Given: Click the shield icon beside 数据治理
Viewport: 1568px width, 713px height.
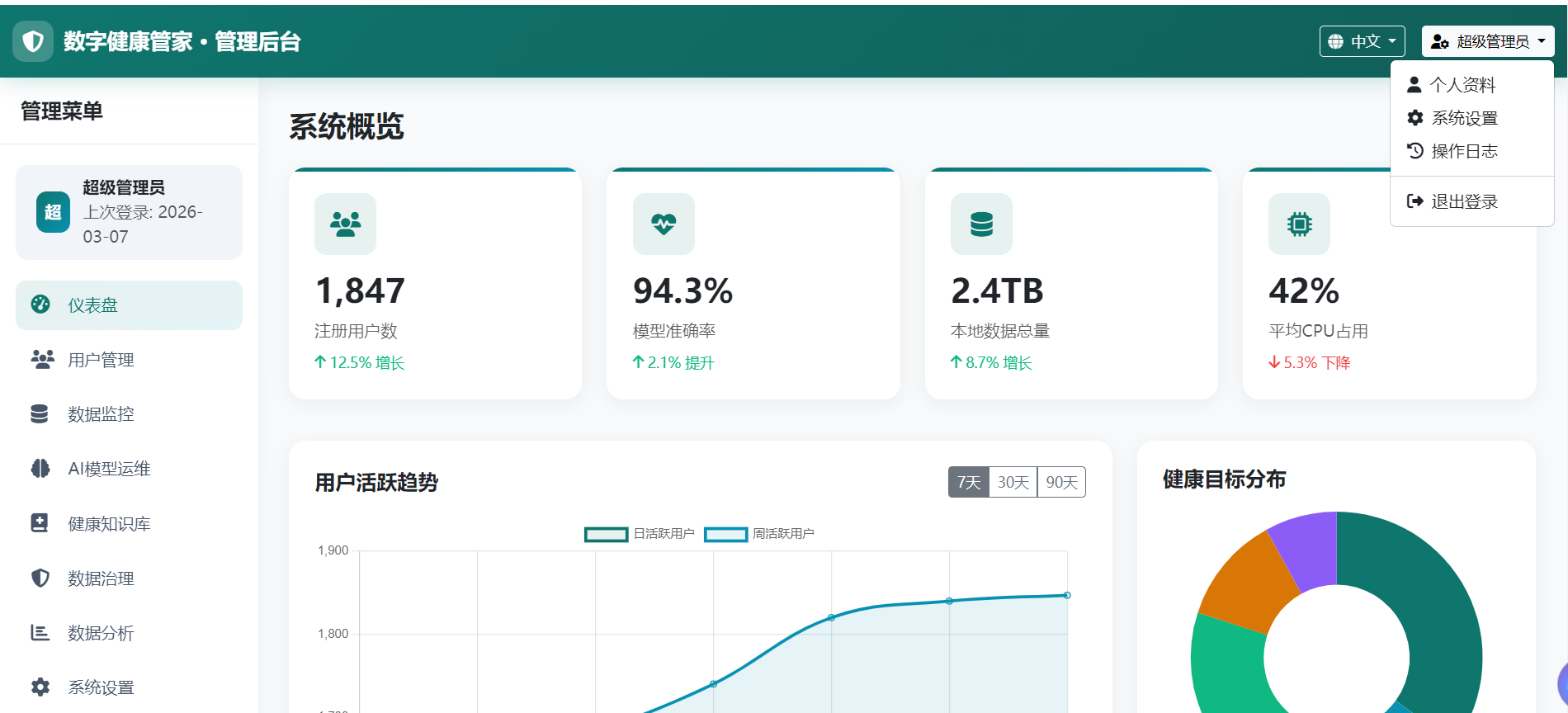Looking at the screenshot, I should (x=40, y=578).
